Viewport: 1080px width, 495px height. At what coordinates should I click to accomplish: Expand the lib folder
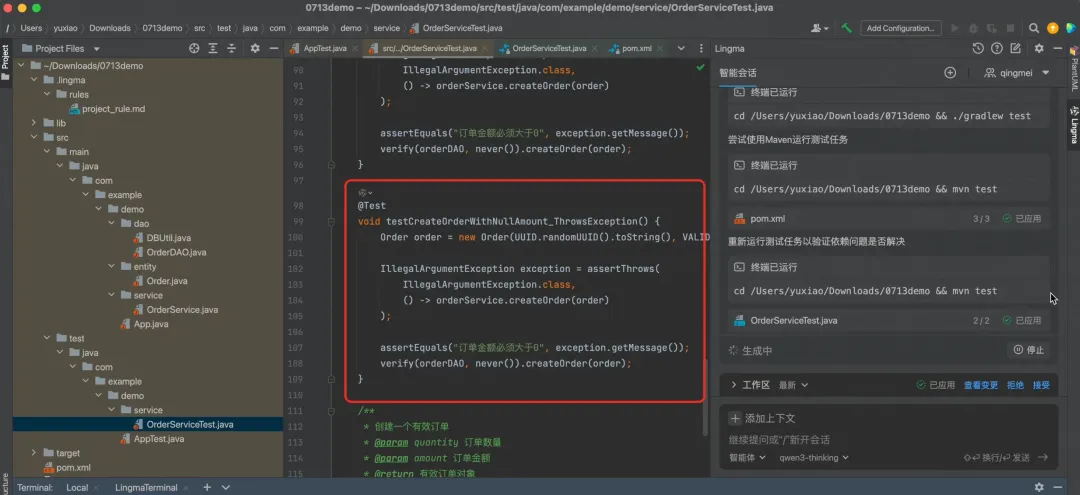(x=33, y=123)
